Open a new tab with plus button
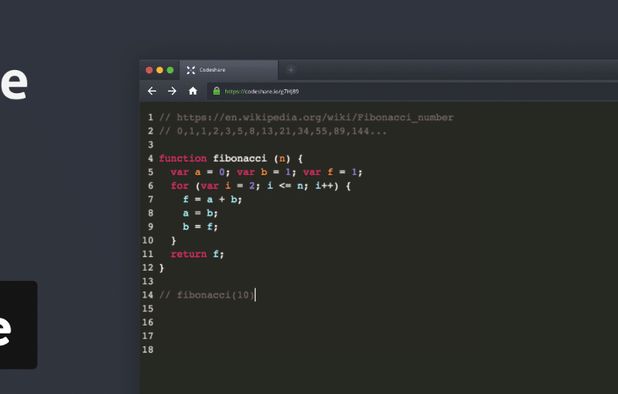The height and width of the screenshot is (394, 618). 291,70
